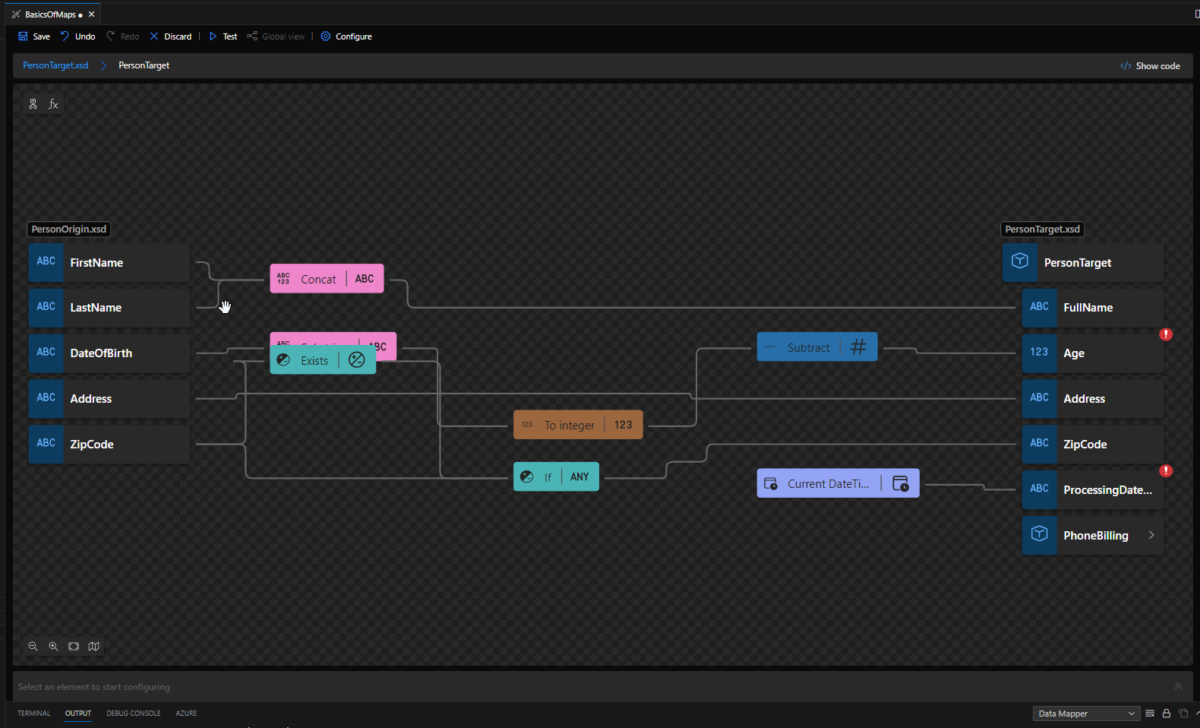Screen dimensions: 1200x728
Task: Close the BasicsOfMaps editor tab
Action: [92, 15]
